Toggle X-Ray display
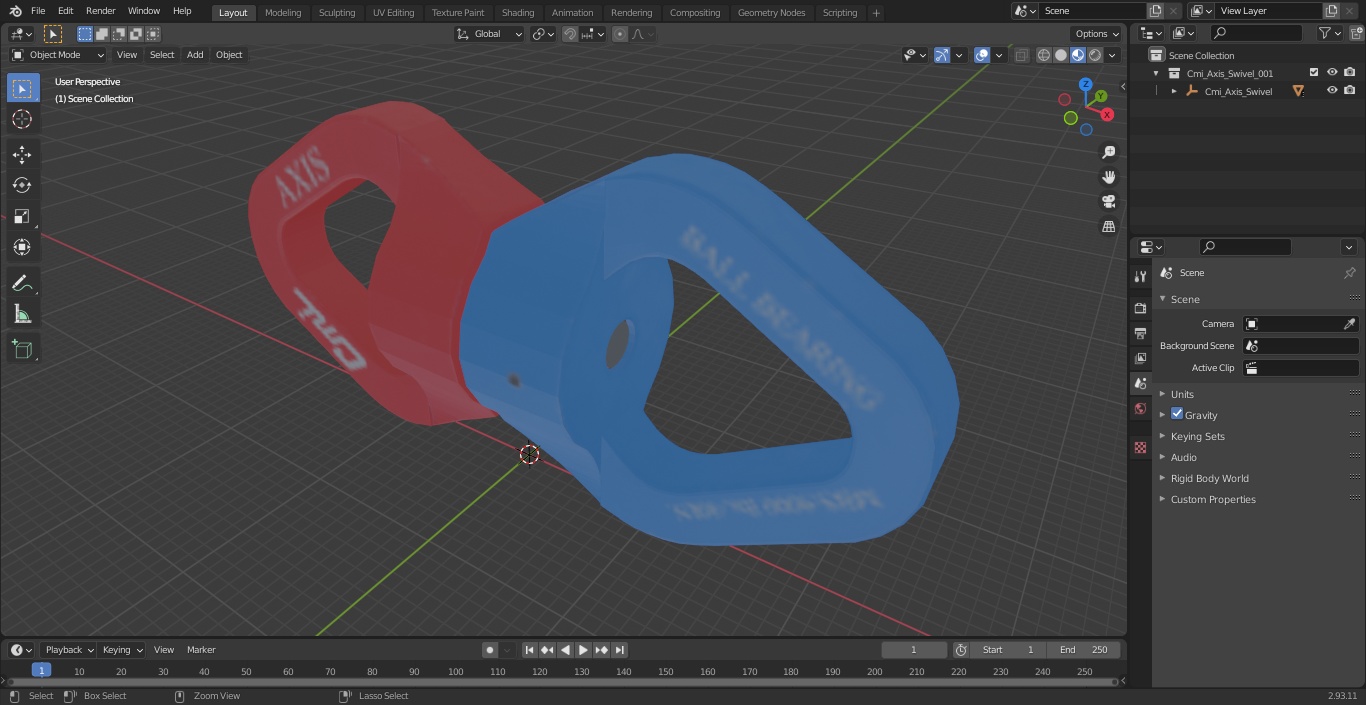This screenshot has width=1366, height=705. (x=1021, y=55)
